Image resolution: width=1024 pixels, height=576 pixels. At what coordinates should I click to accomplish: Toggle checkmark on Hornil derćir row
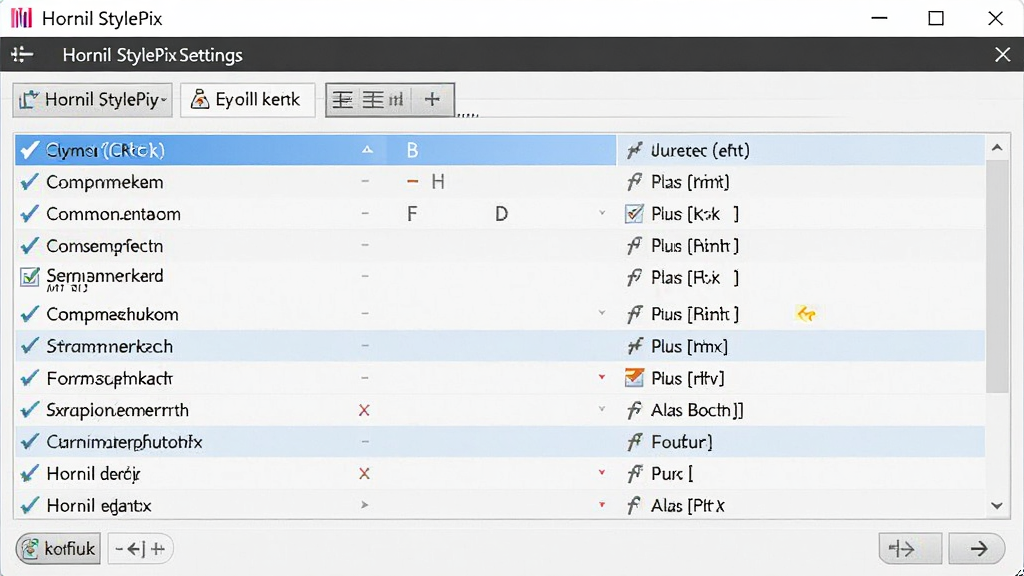point(29,473)
